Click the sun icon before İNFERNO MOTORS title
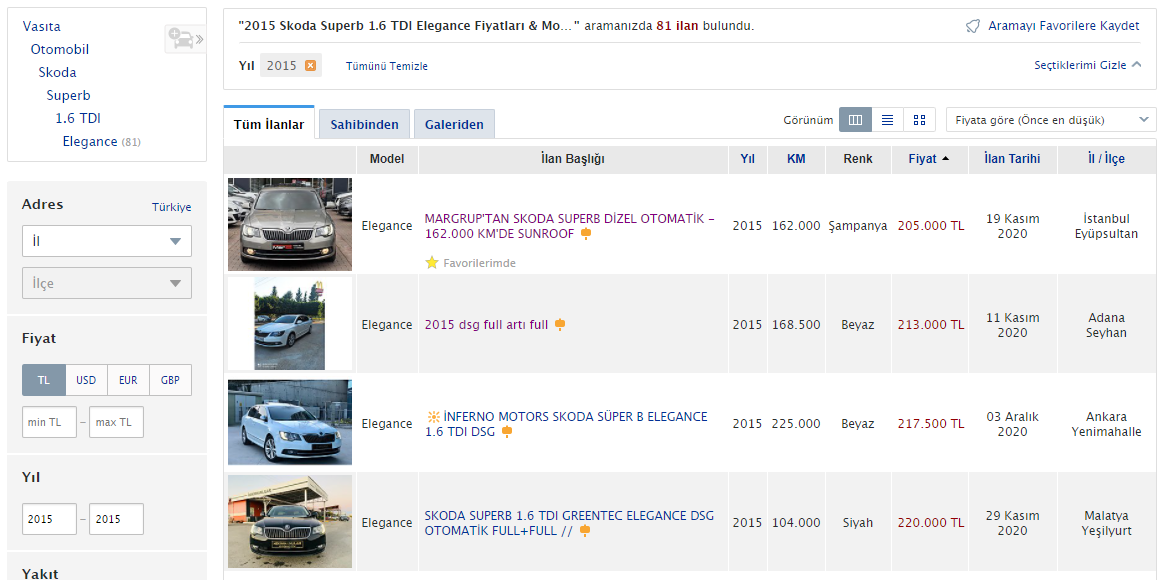Image resolution: width=1165 pixels, height=580 pixels. [433, 416]
